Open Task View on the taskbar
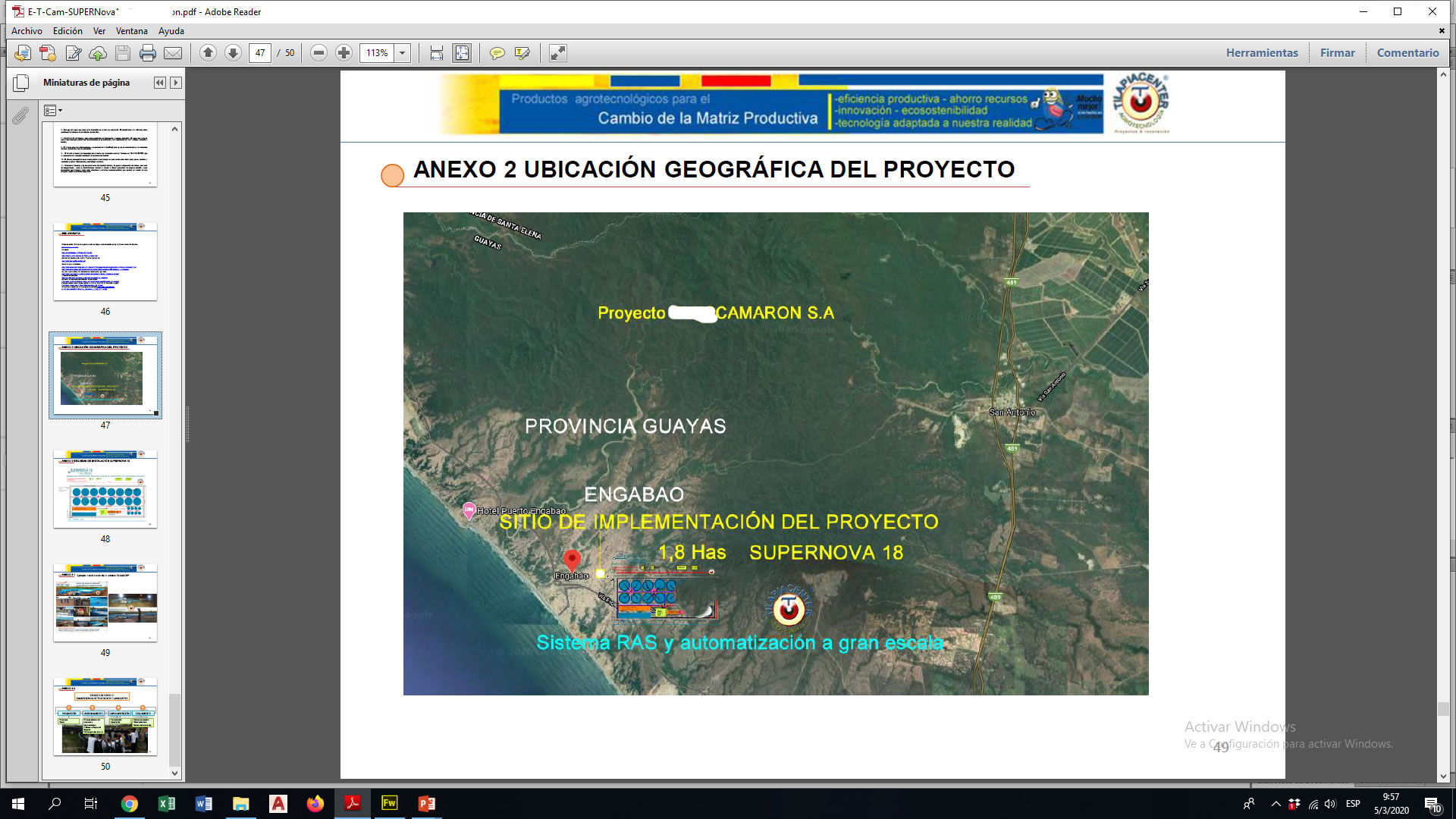This screenshot has width=1456, height=819. coord(91,804)
